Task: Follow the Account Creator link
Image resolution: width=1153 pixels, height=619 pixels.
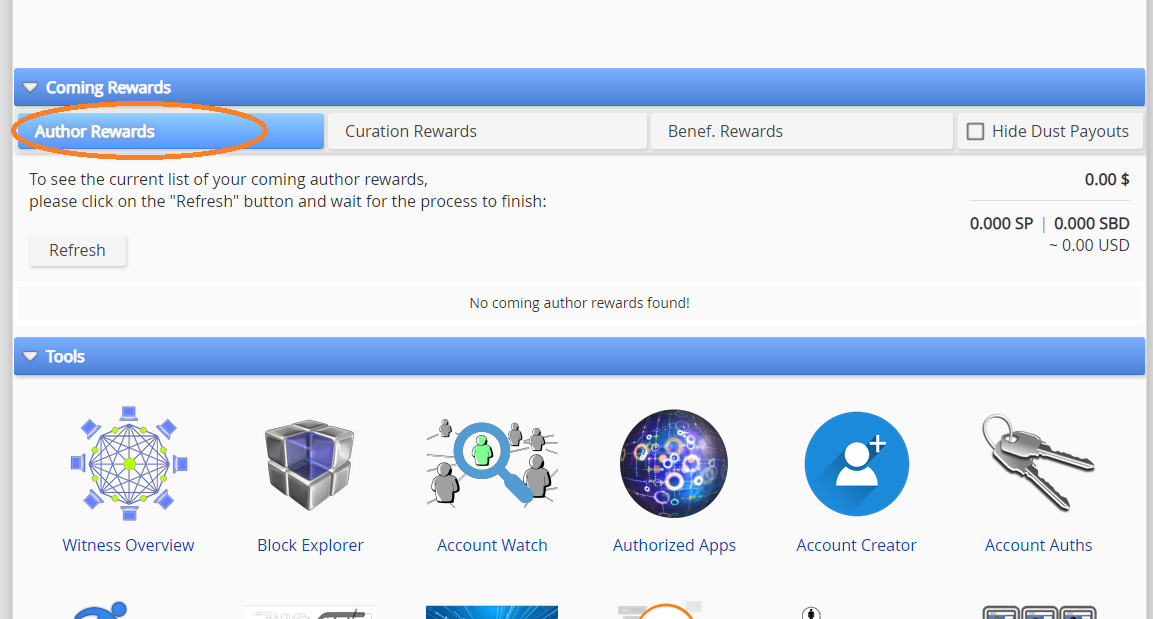Action: click(x=857, y=545)
